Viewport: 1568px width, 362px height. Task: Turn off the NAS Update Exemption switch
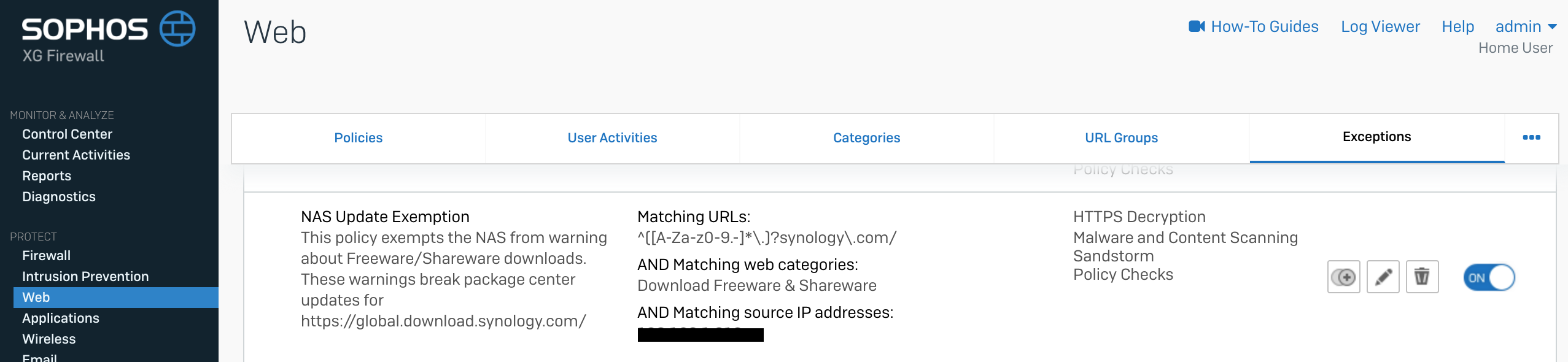1489,277
